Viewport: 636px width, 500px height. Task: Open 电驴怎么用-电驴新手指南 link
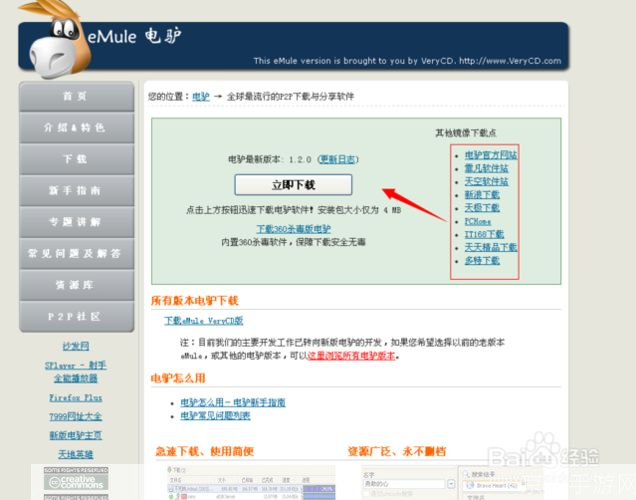tap(233, 402)
